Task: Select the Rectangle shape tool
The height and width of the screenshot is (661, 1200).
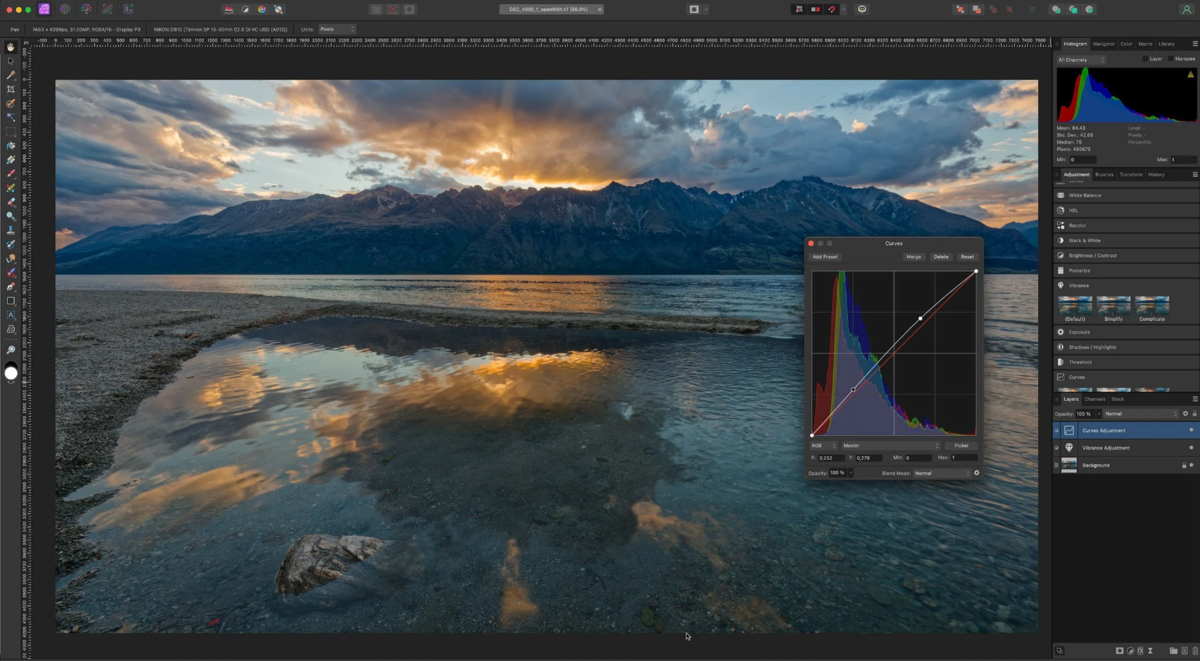Action: click(x=11, y=301)
